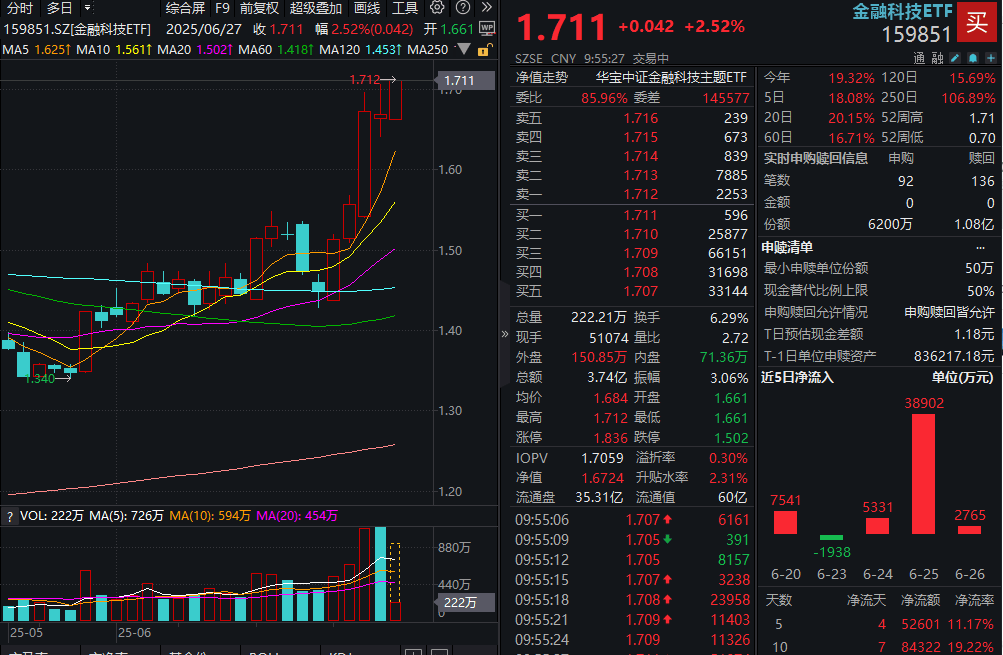
Task: Click the 09:55:18 trade row 23958
Action: click(x=632, y=600)
